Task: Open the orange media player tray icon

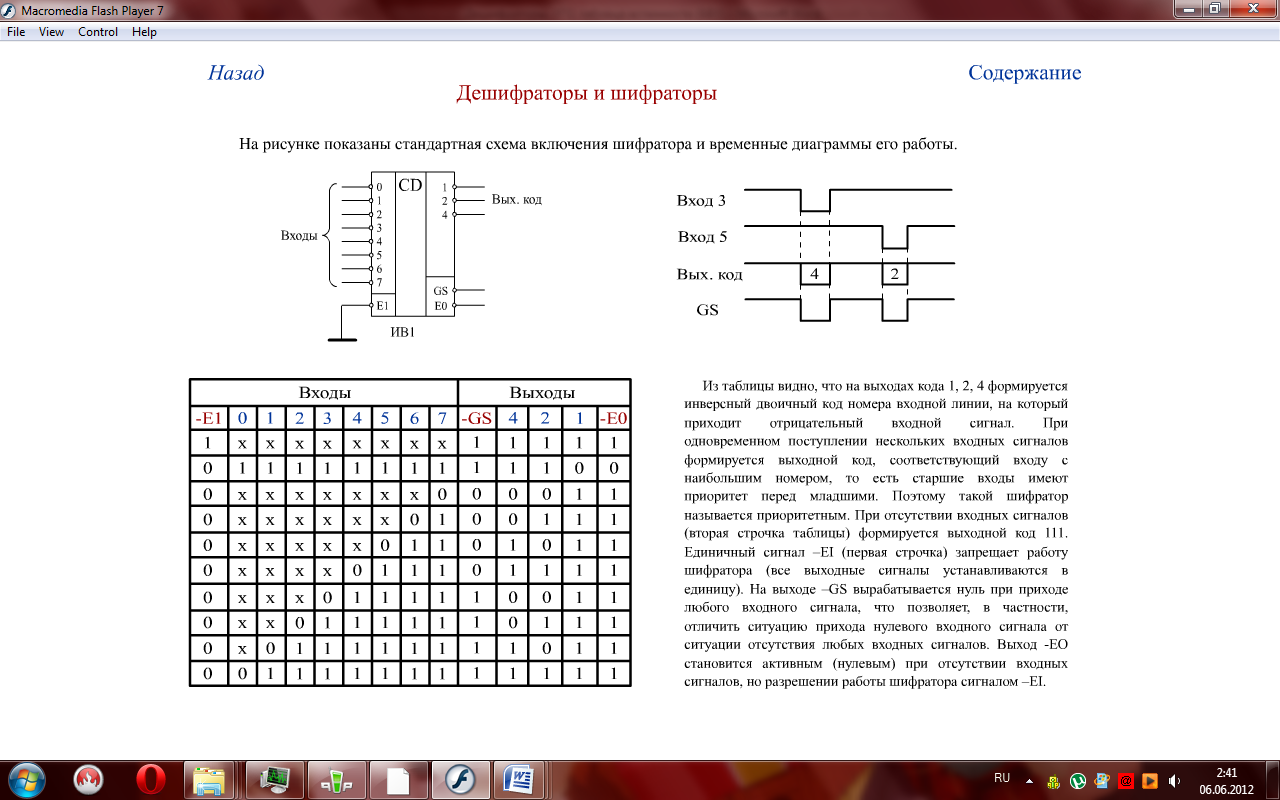Action: coord(1150,781)
